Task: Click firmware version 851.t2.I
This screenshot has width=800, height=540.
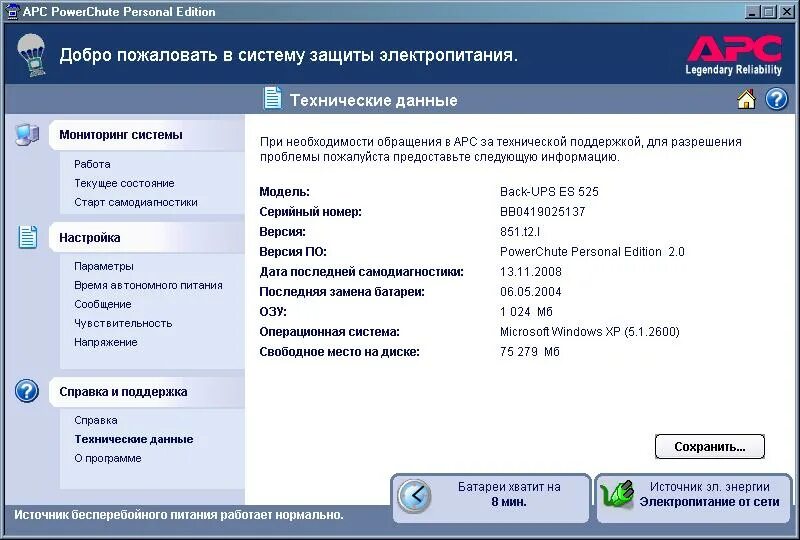Action: click(x=519, y=232)
